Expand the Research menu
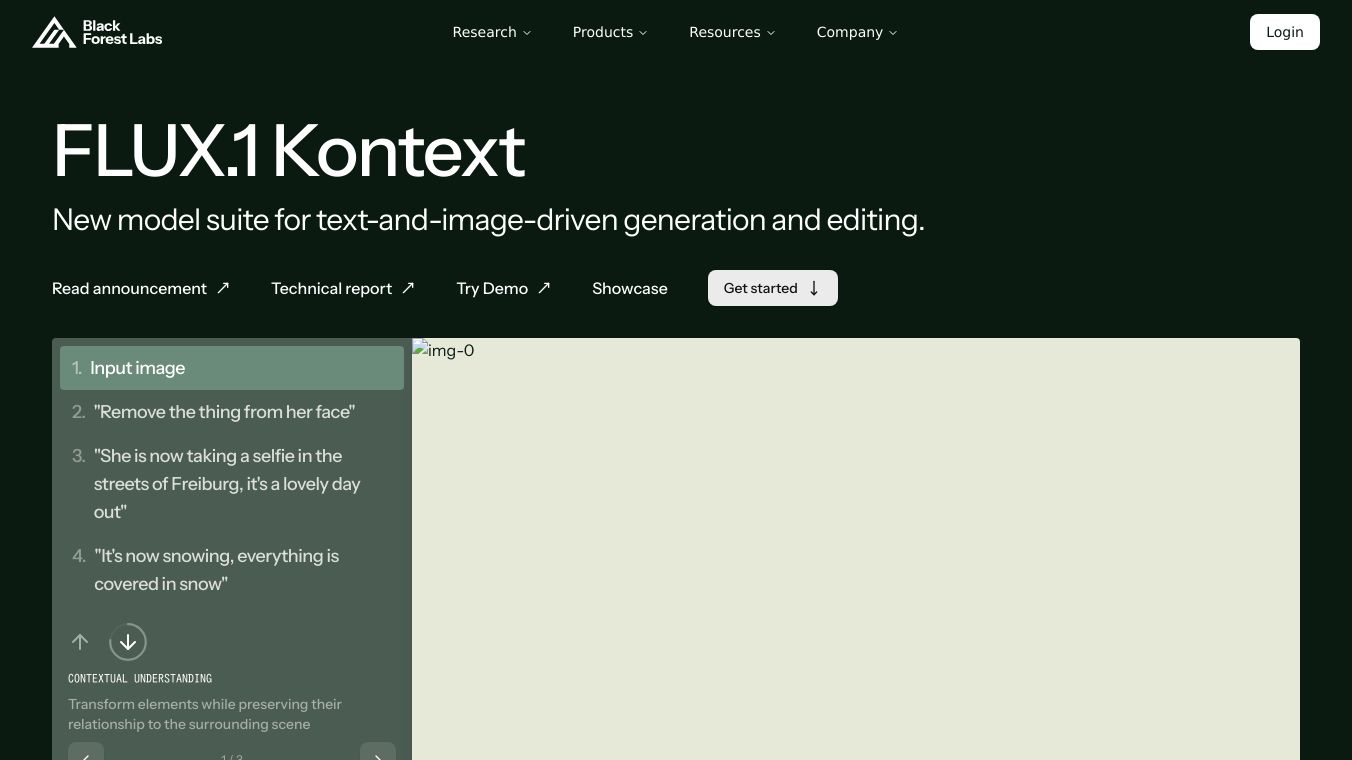 [x=492, y=32]
